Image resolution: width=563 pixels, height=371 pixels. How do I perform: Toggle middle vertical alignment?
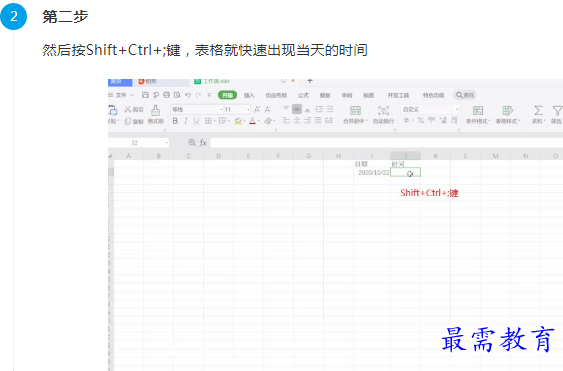pos(297,109)
